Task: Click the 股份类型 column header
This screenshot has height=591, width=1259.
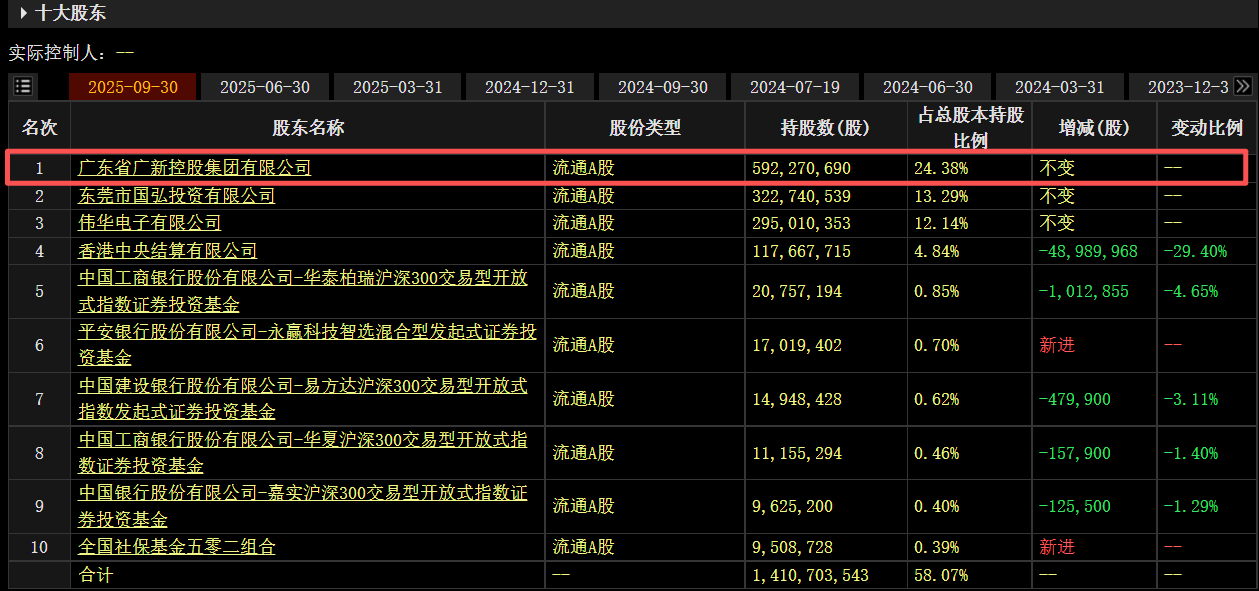Action: (645, 127)
